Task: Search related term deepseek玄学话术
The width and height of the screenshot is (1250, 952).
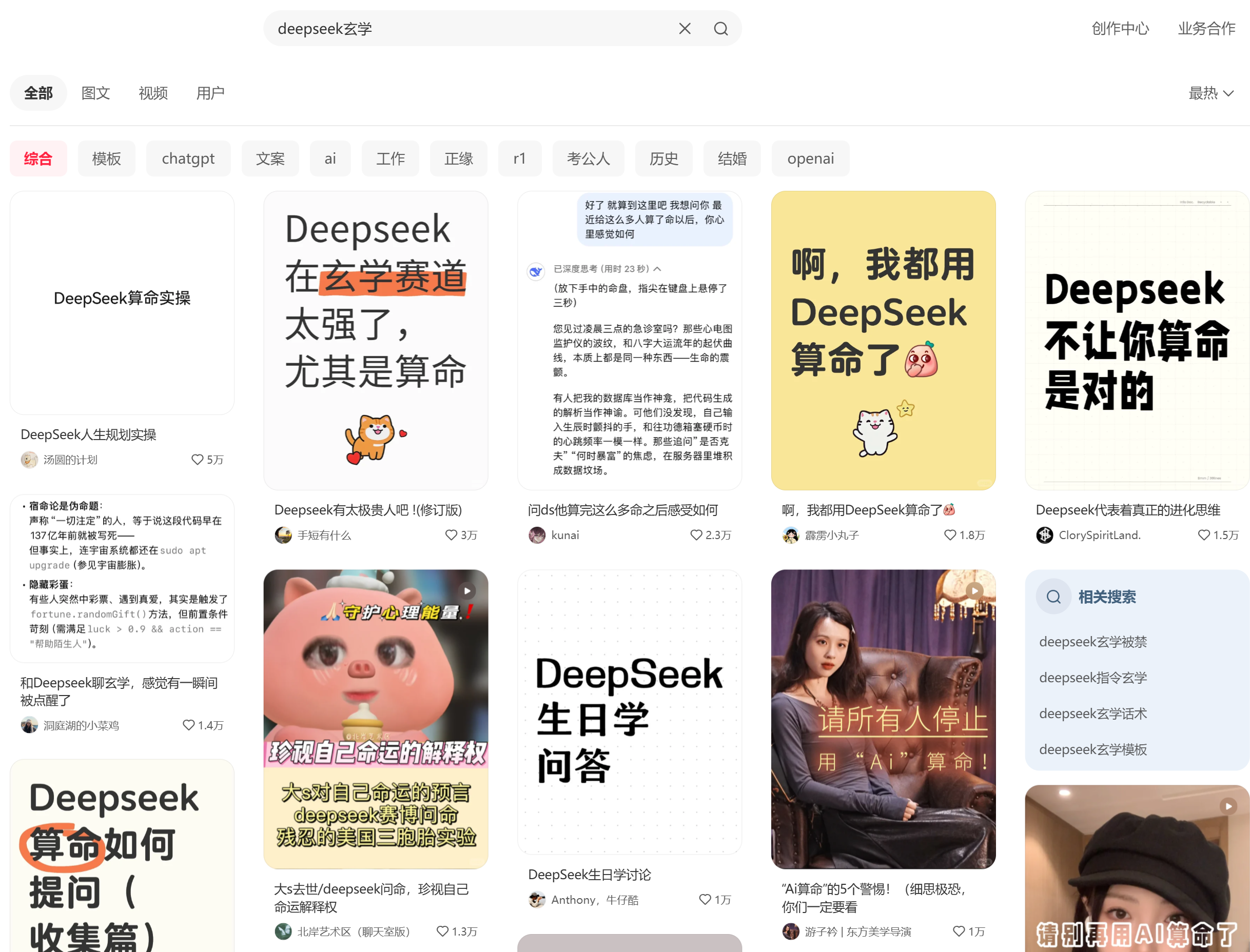Action: 1092,713
